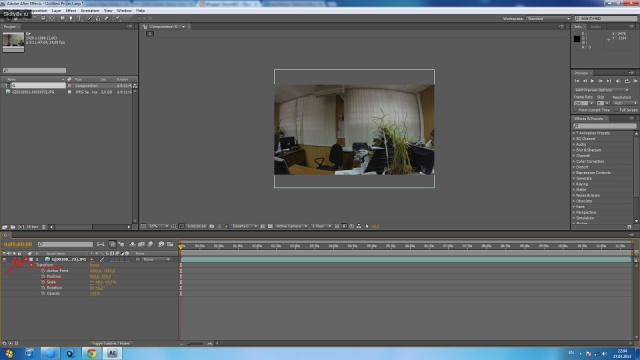Click the Project panel search field

34,70
